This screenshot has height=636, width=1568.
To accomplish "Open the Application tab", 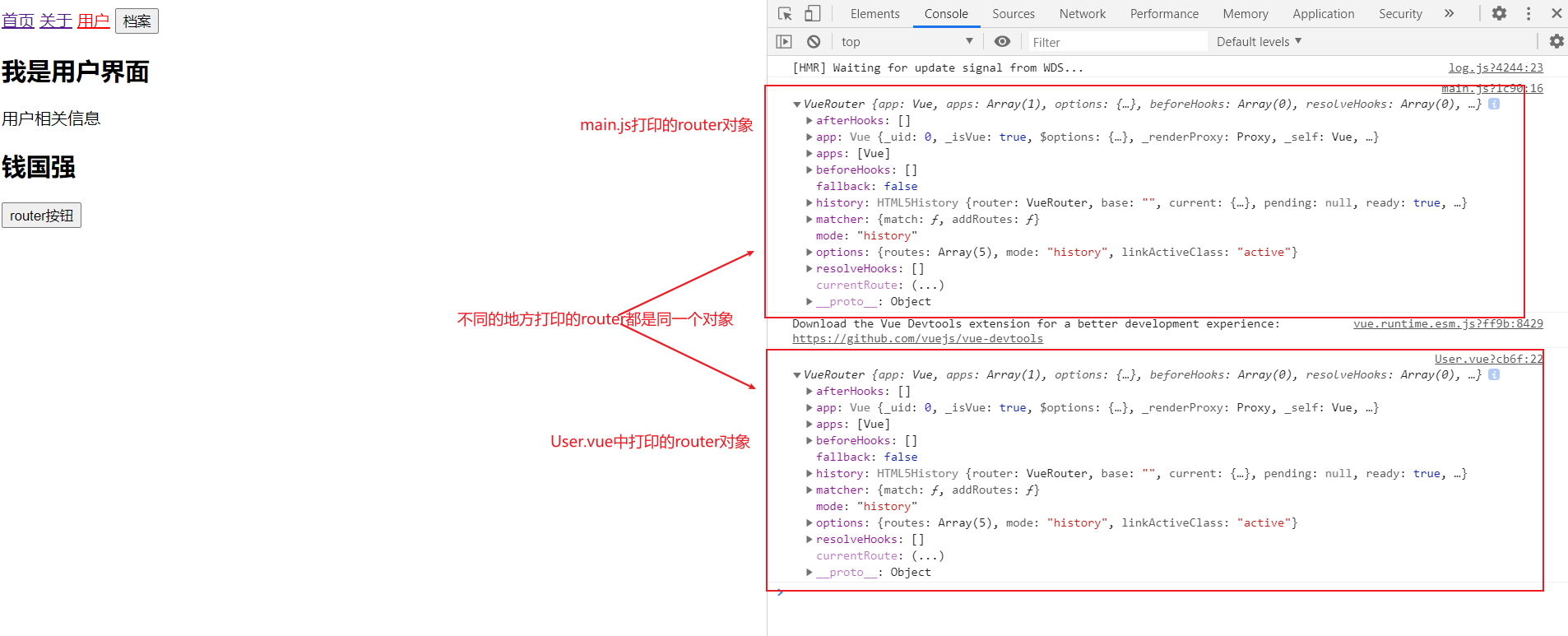I will (1323, 14).
